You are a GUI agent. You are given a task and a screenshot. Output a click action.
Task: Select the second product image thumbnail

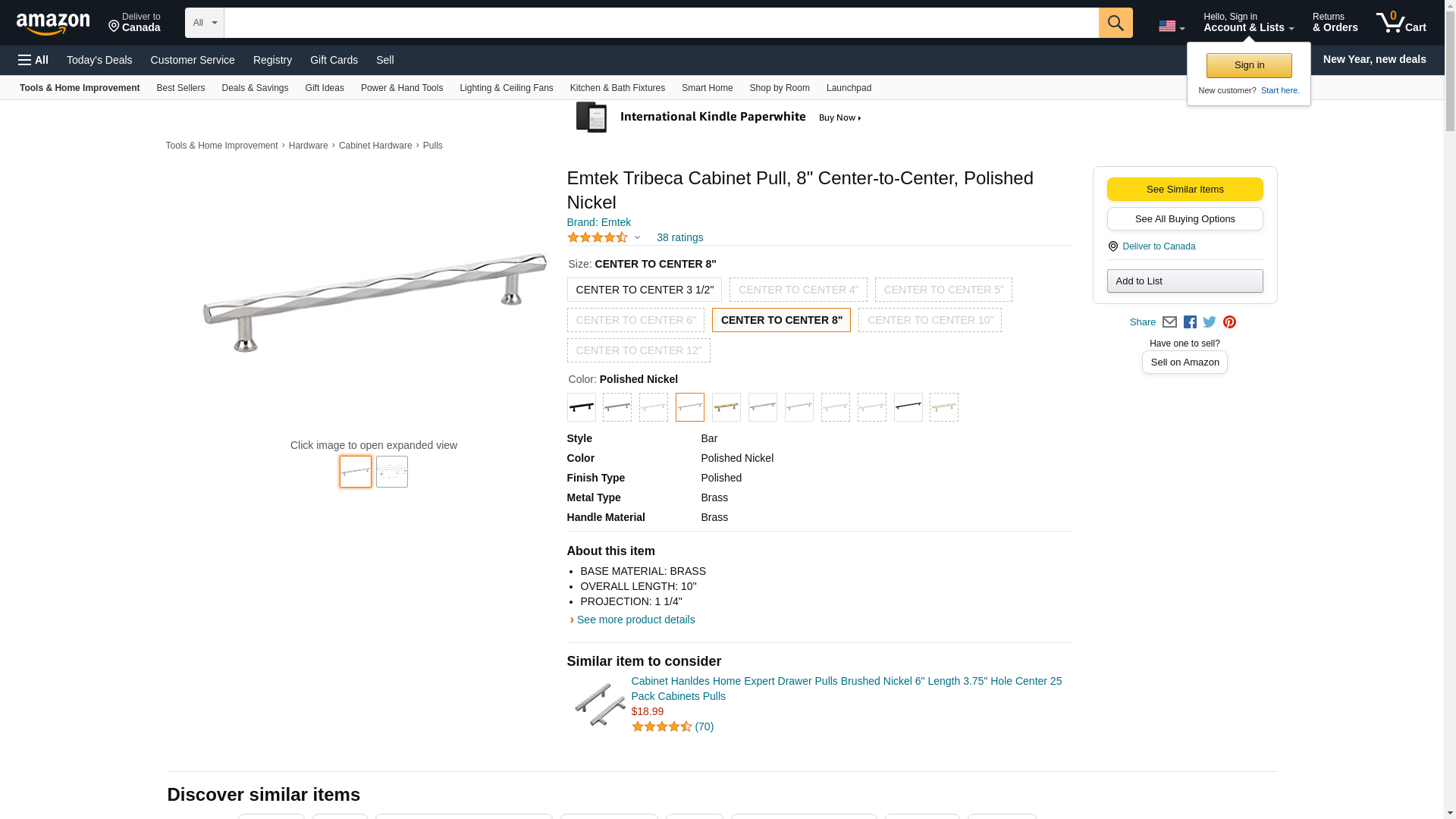click(392, 472)
